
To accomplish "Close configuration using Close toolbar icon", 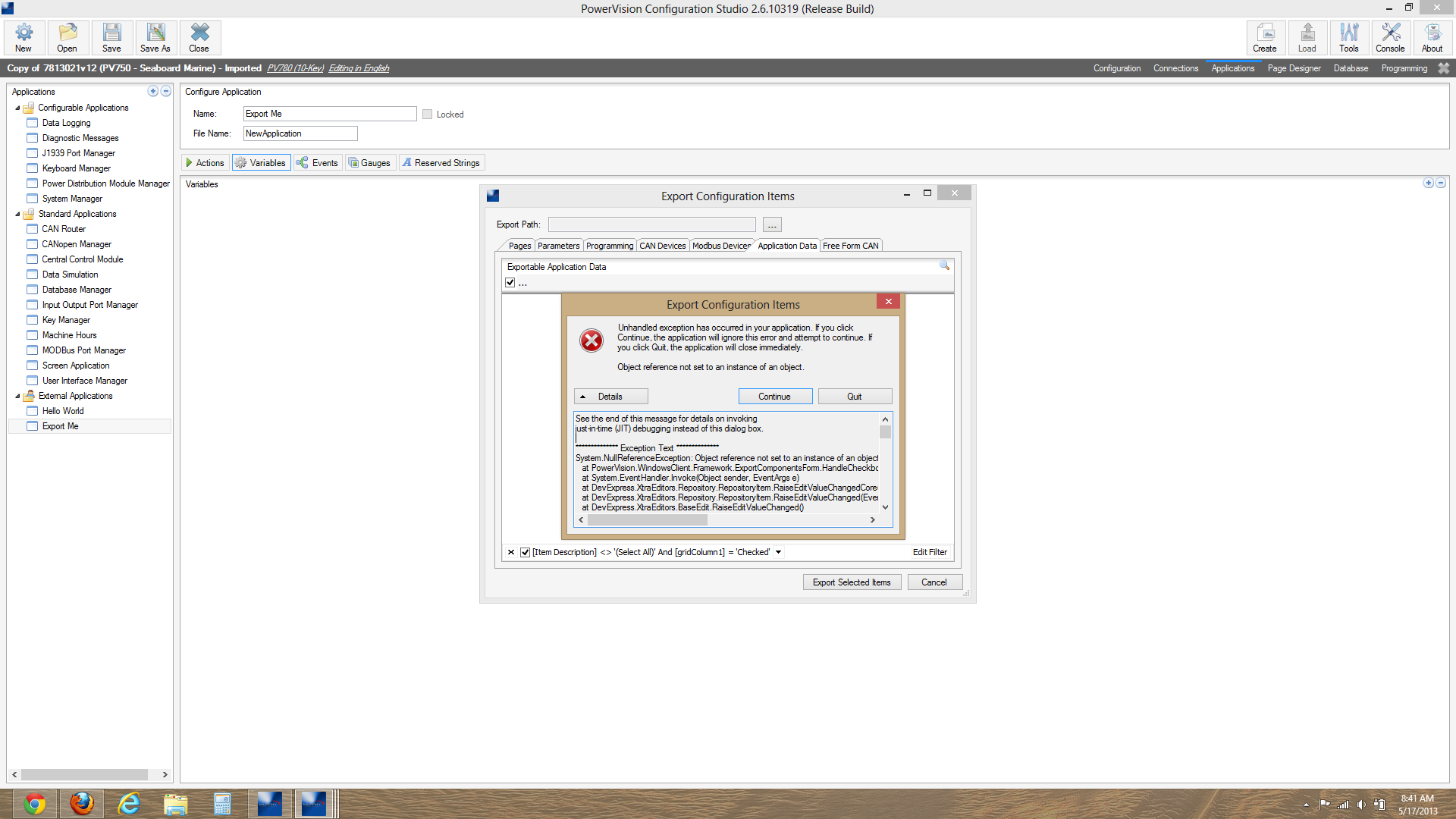I will coord(199,37).
